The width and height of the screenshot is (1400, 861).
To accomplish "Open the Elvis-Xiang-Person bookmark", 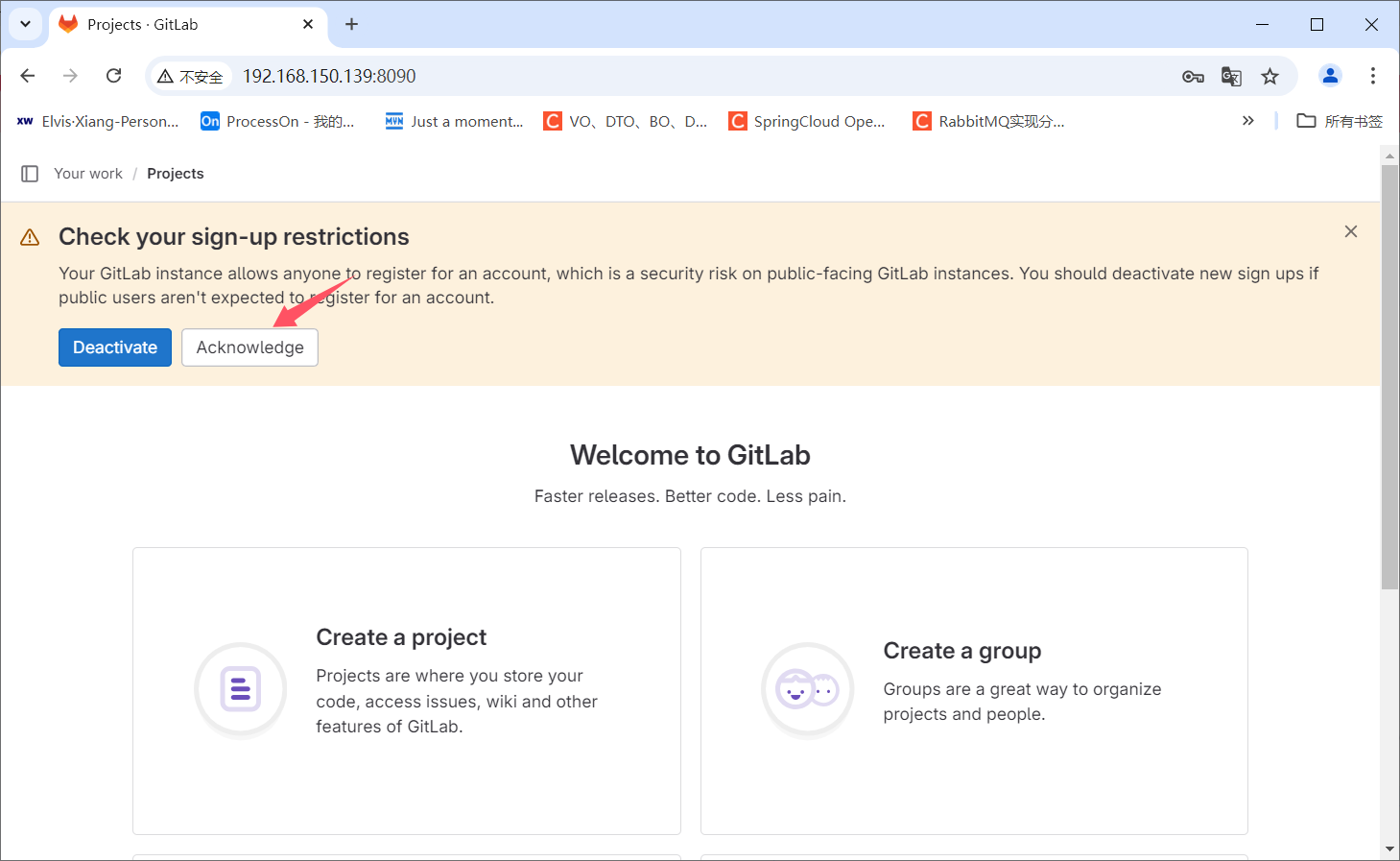I will [98, 121].
